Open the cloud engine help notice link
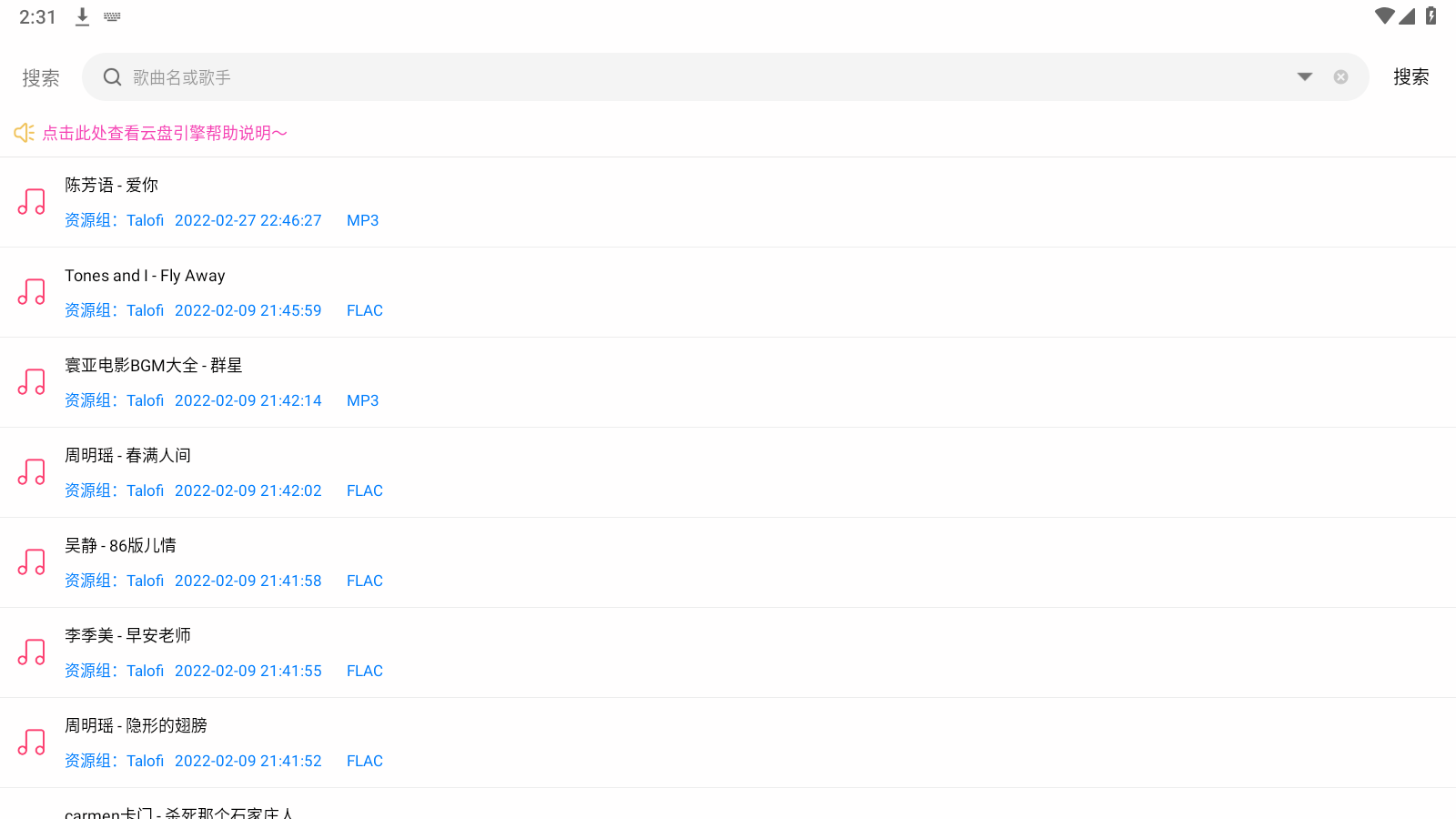This screenshot has height=819, width=1456. pos(165,133)
